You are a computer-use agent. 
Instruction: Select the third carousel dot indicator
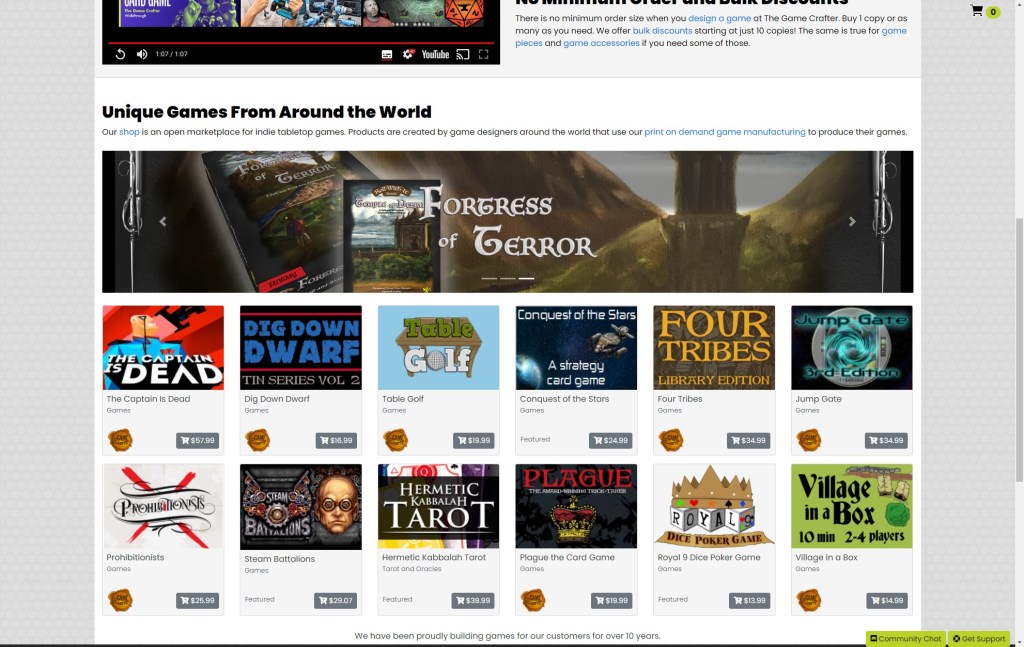tap(524, 279)
